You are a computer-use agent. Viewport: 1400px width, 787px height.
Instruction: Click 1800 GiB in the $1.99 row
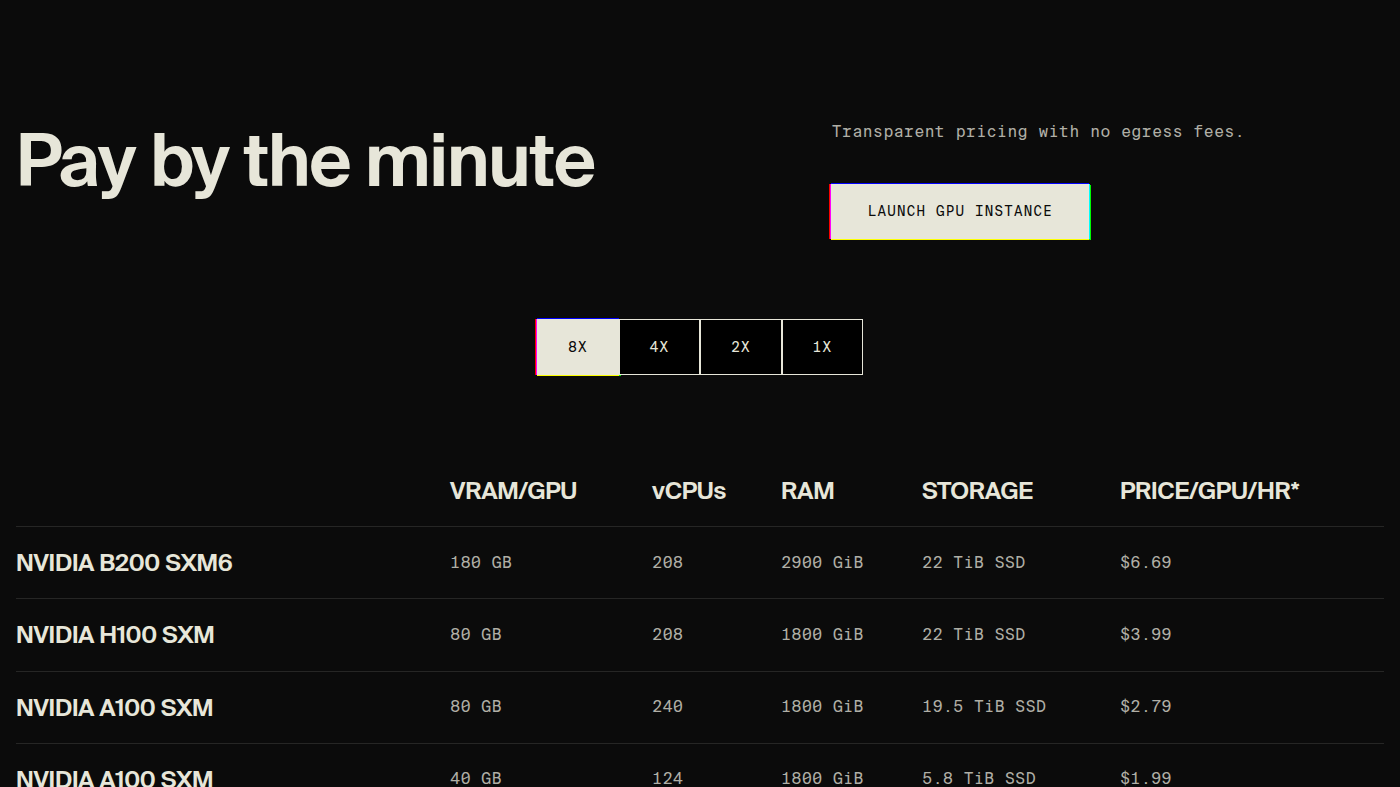pyautogui.click(x=822, y=778)
